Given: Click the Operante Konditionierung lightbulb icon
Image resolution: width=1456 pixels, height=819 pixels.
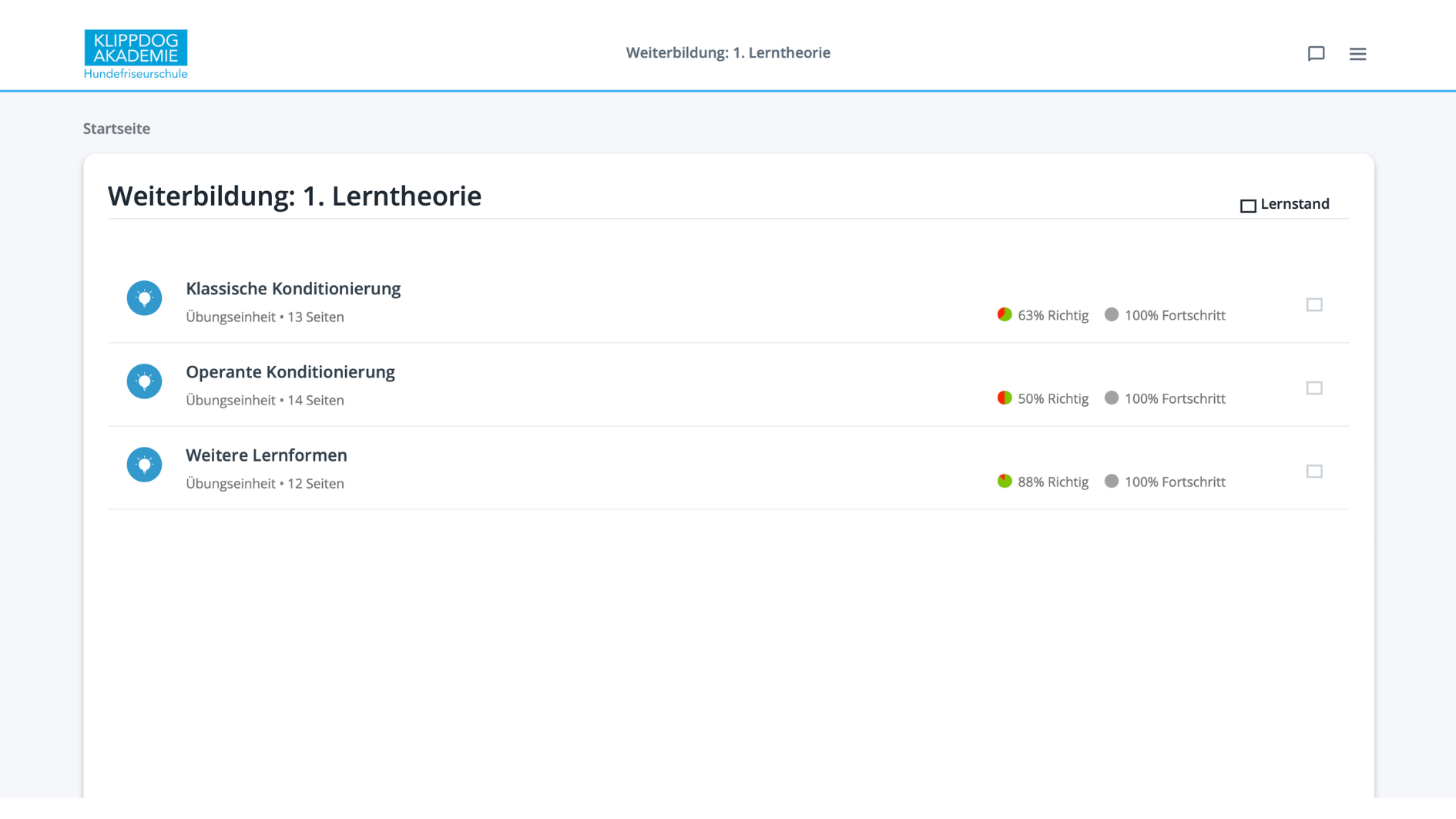Looking at the screenshot, I should click(144, 381).
